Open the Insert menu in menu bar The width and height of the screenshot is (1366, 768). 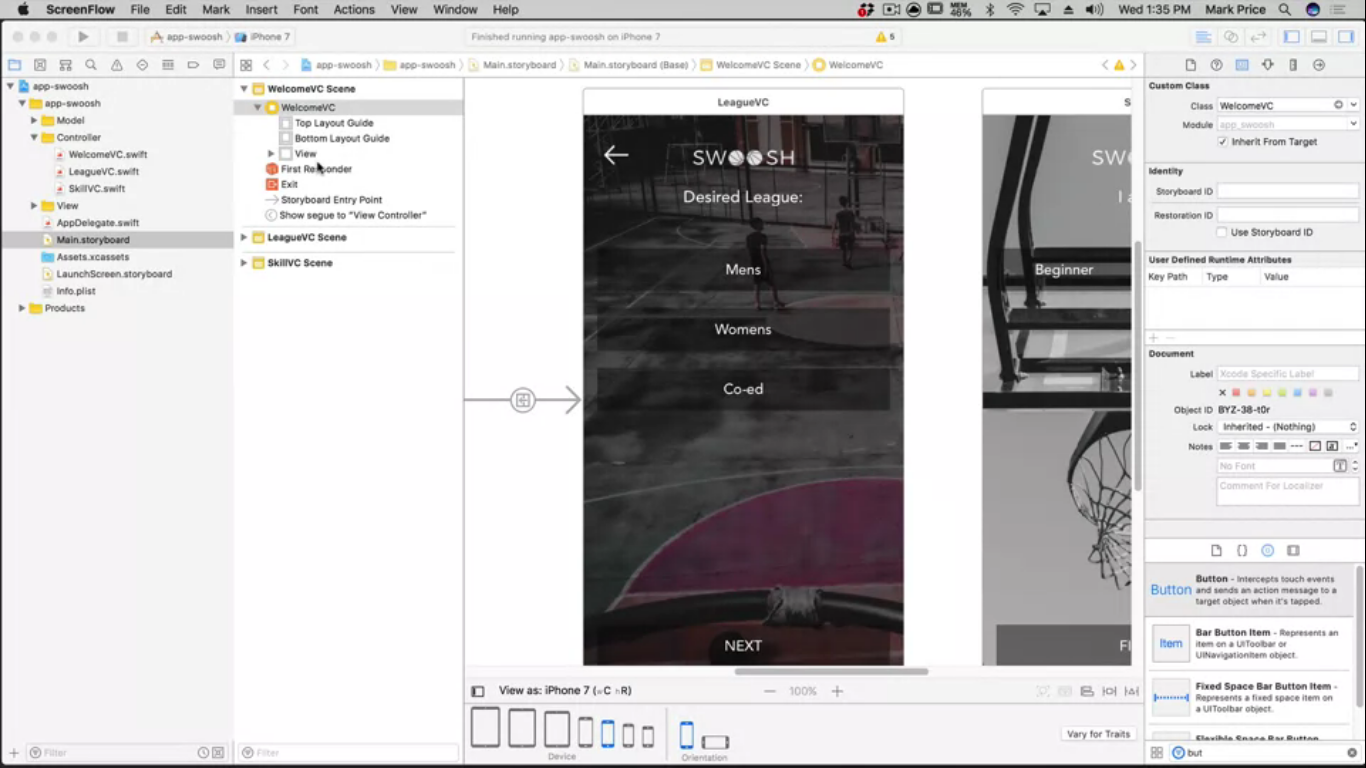[262, 10]
